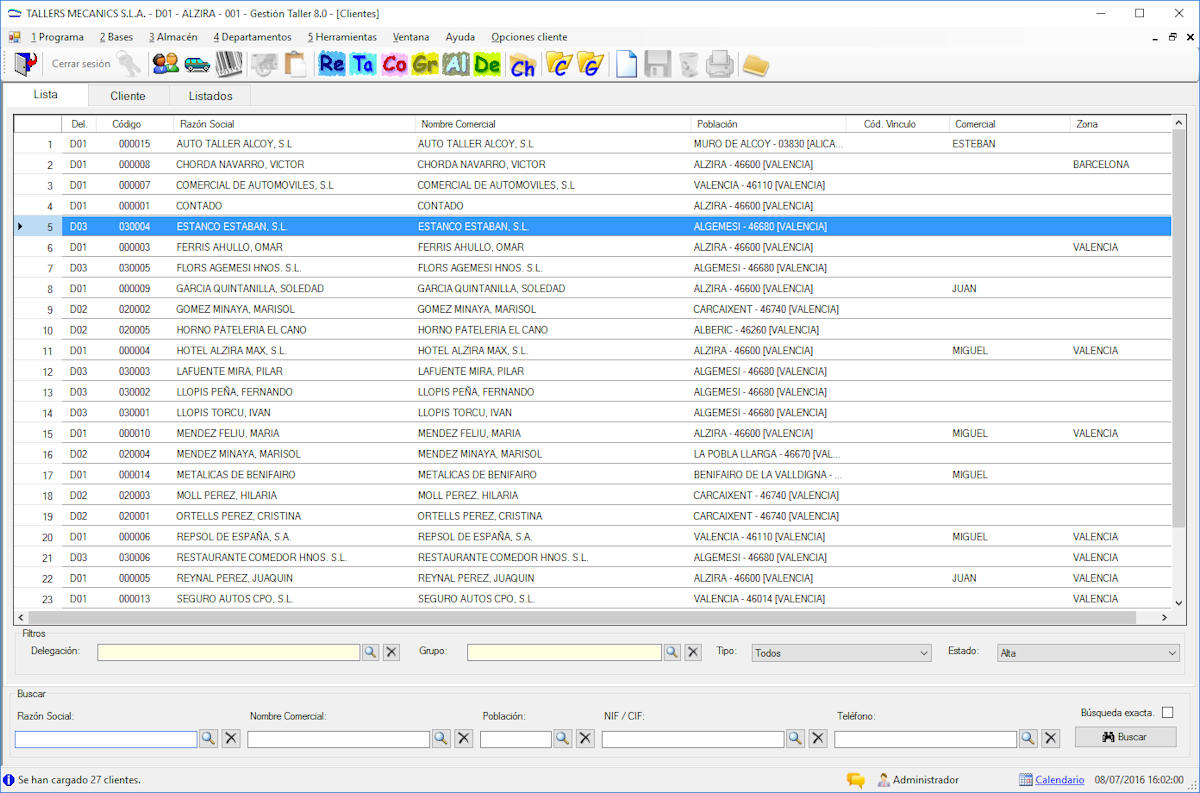Click into the Delegación filter field
The height and width of the screenshot is (793, 1200).
pos(228,652)
